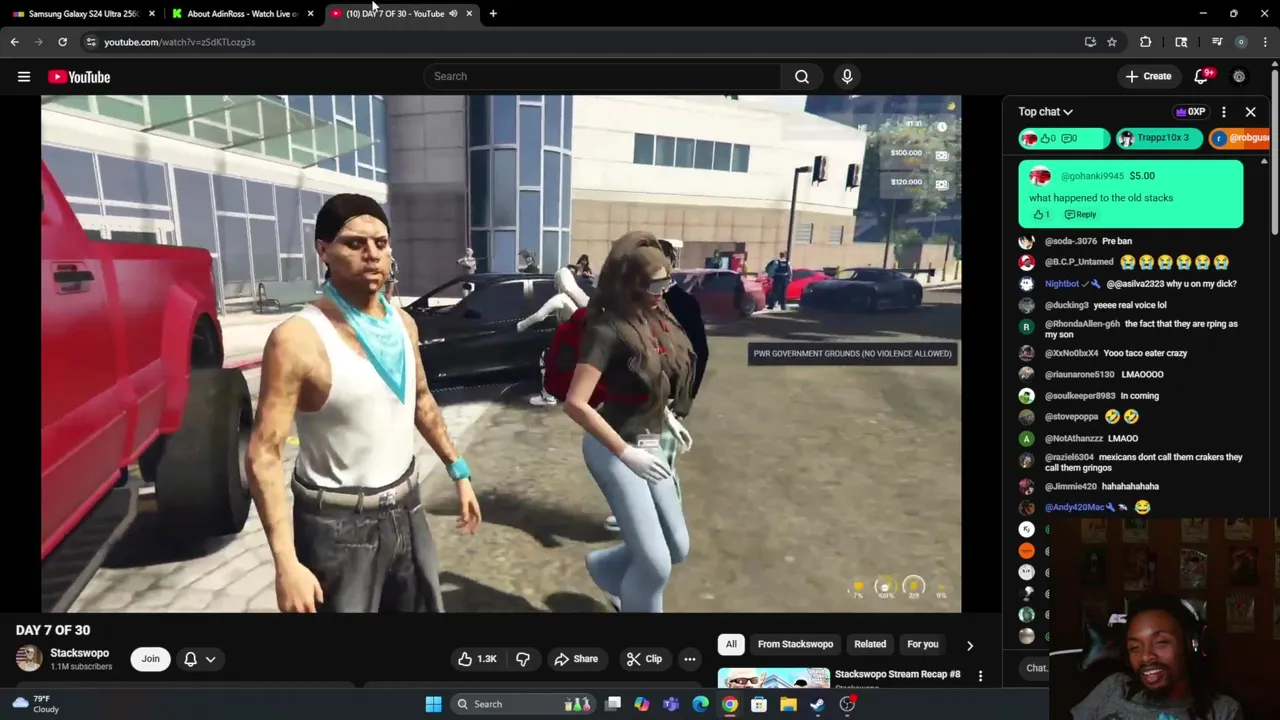Open a new browser tab
1280x720 pixels.
(493, 13)
